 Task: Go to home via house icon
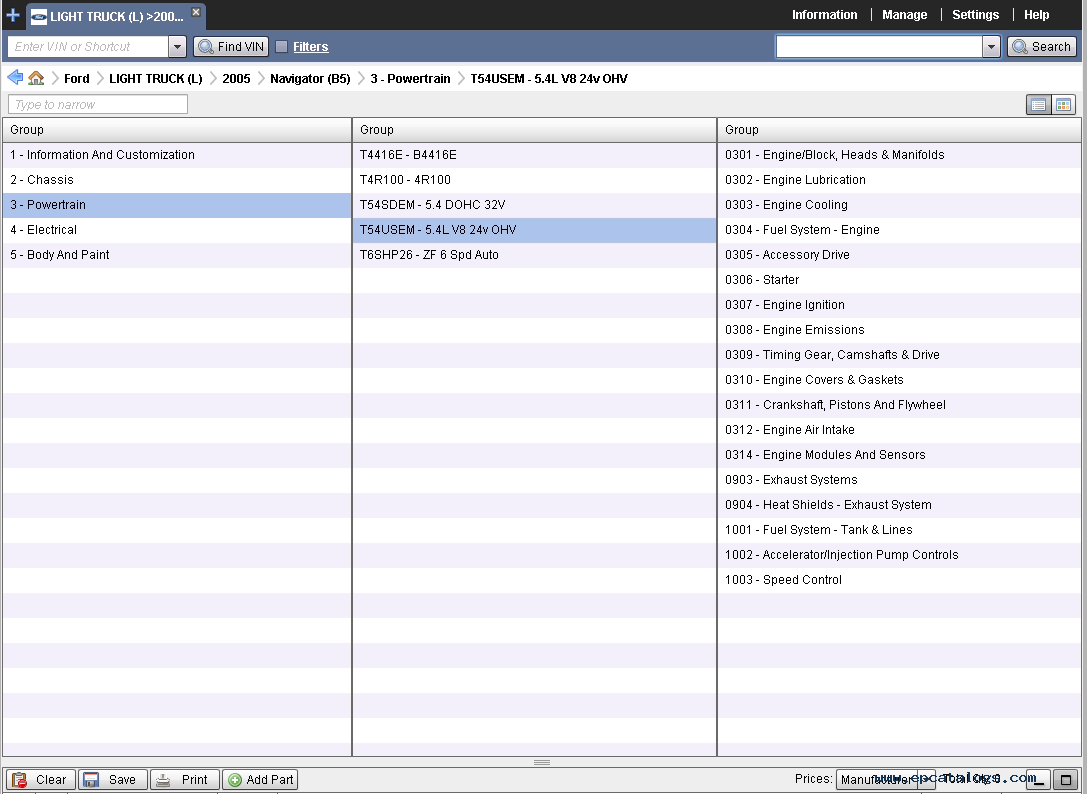click(x=36, y=78)
